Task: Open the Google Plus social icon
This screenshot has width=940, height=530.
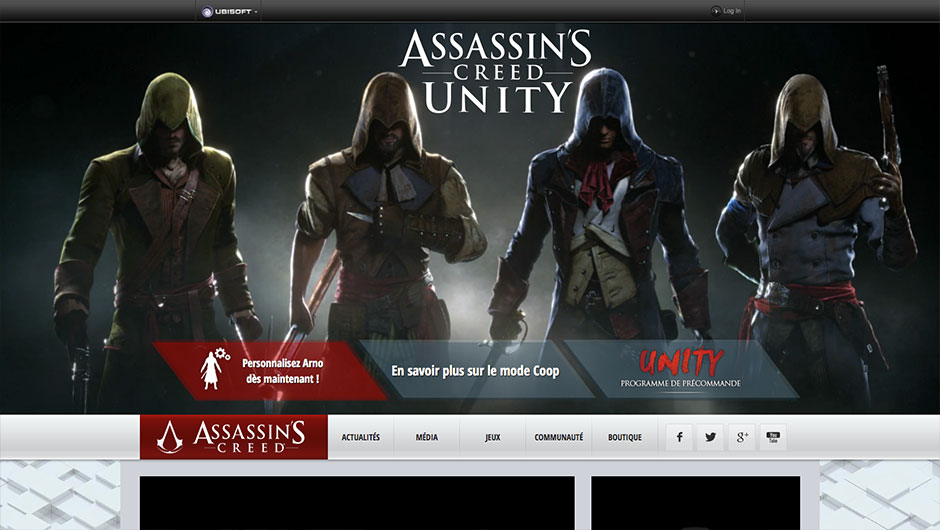Action: coord(742,437)
